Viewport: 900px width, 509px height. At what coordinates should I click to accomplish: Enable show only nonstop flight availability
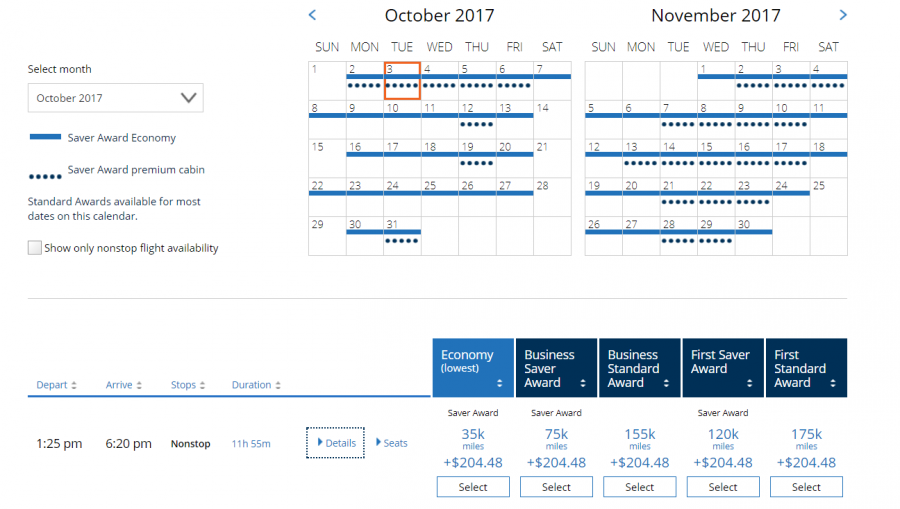coord(35,248)
